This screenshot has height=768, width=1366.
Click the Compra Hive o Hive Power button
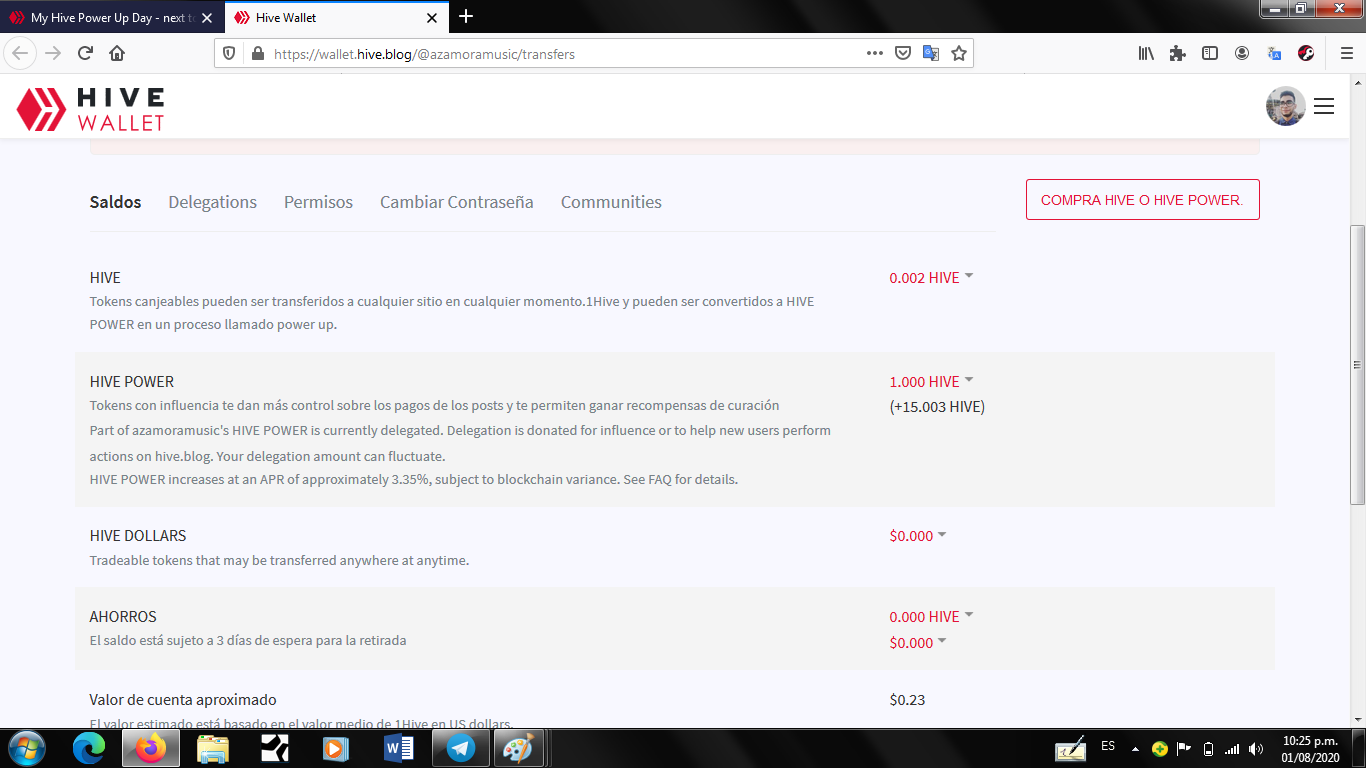point(1142,200)
